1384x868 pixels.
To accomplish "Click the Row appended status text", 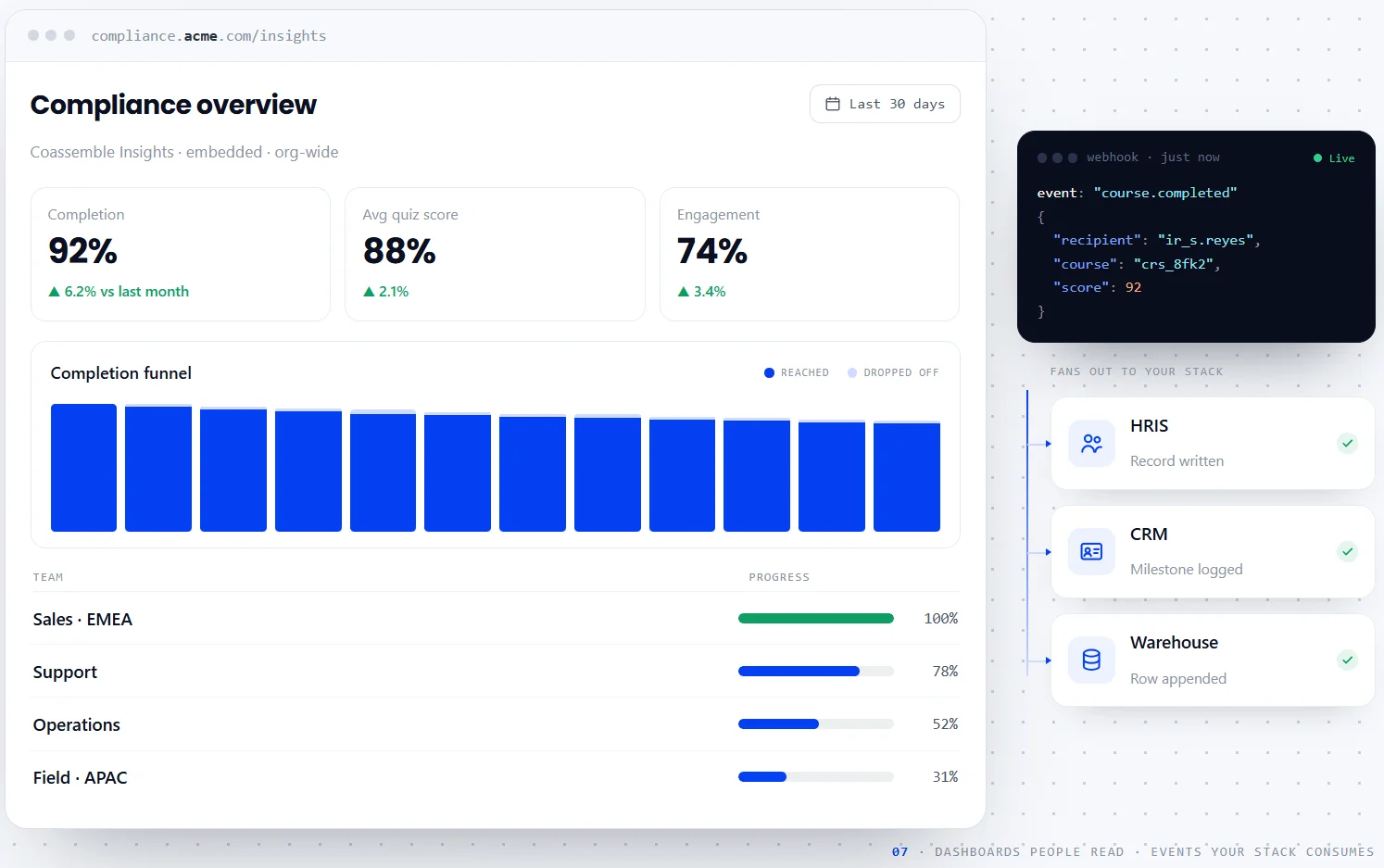I will (1178, 678).
